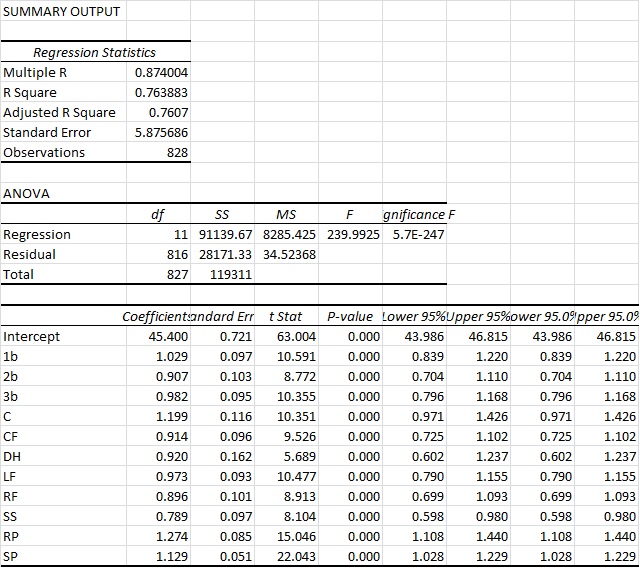640x568 pixels.
Task: Select the ANOVA SS column header
Action: [x=222, y=214]
